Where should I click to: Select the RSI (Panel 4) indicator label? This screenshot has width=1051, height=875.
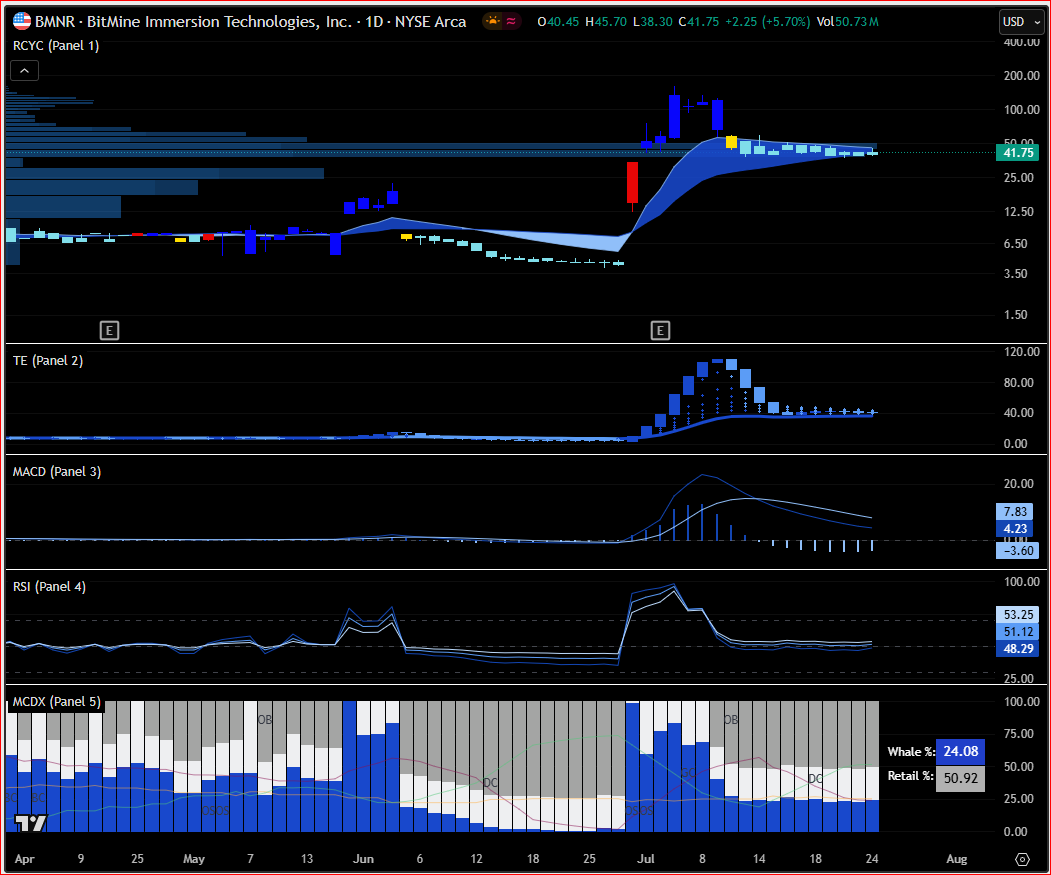[x=50, y=587]
